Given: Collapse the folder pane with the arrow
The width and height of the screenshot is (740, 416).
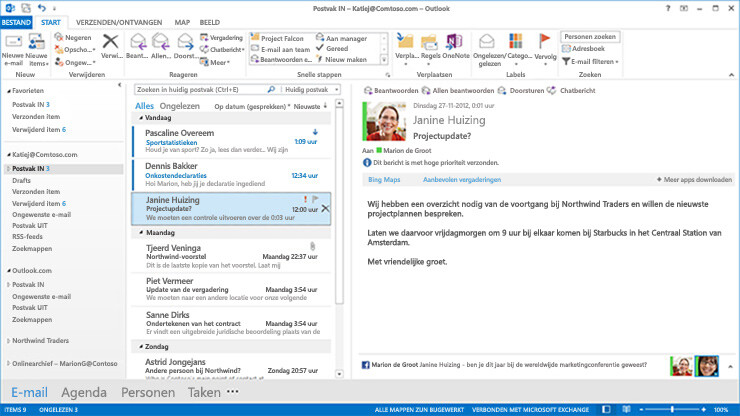Looking at the screenshot, I should pos(119,85).
